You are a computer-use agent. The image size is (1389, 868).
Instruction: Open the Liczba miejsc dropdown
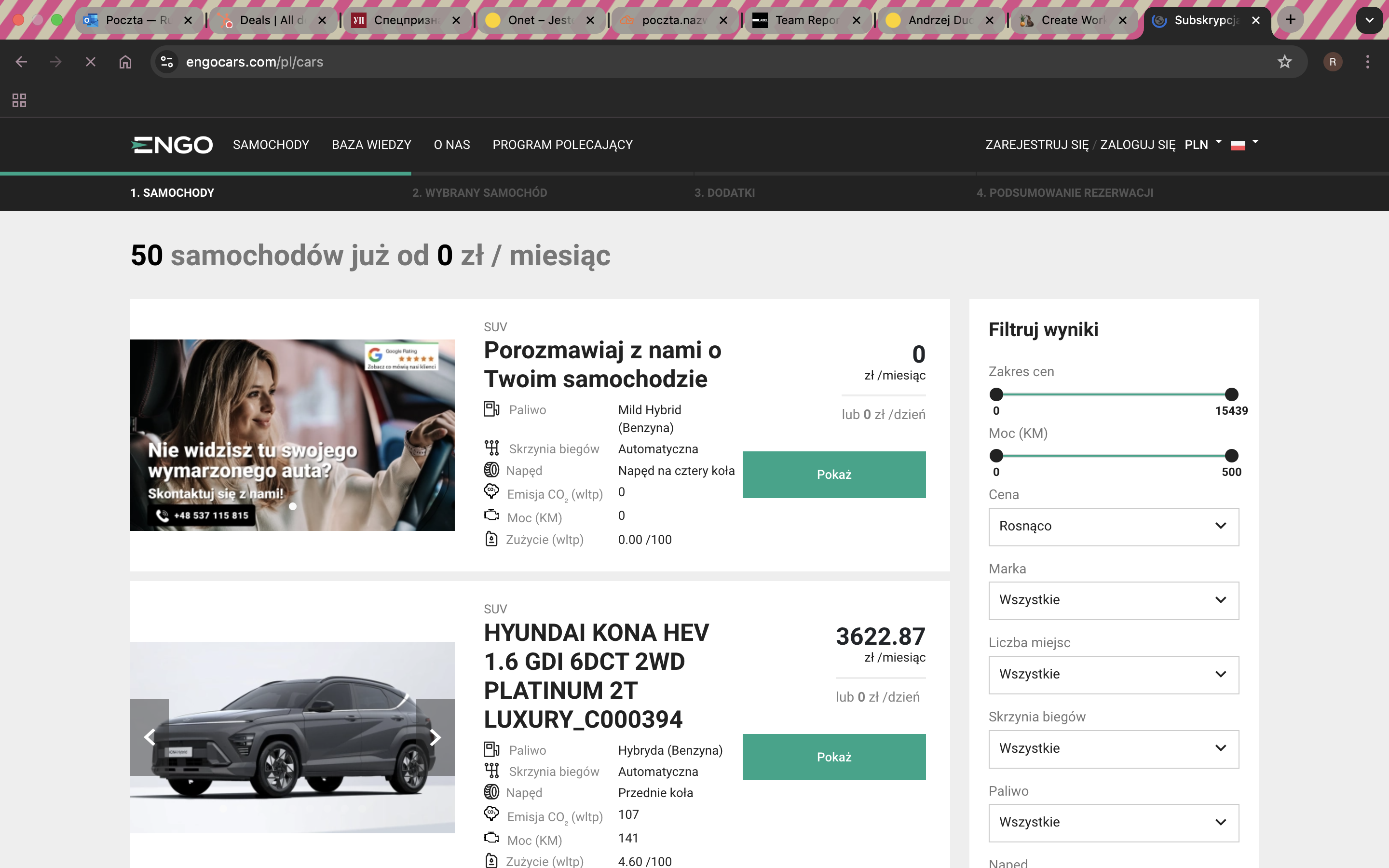pos(1114,675)
